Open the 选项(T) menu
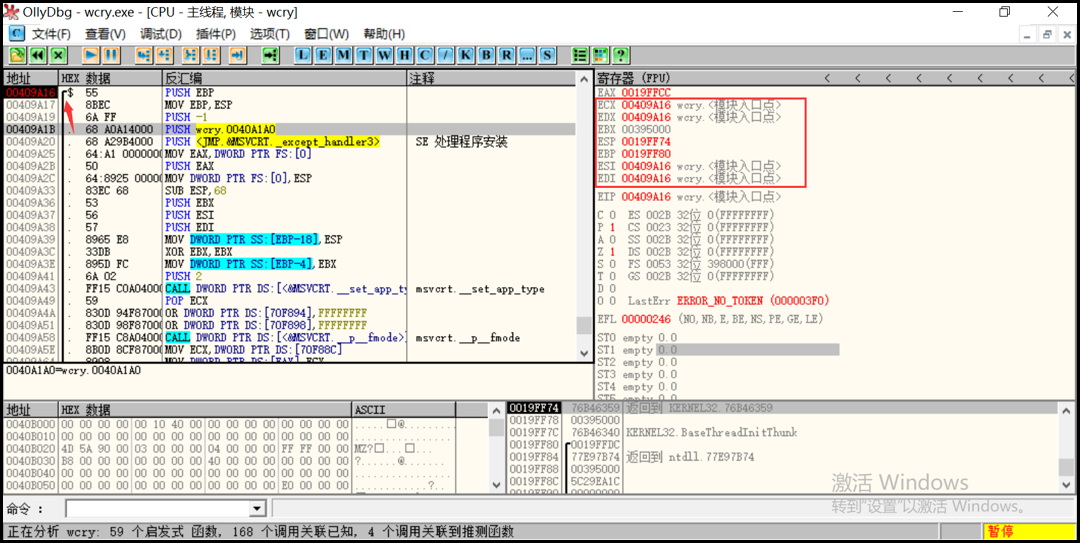Viewport: 1080px width, 543px height. click(x=269, y=34)
